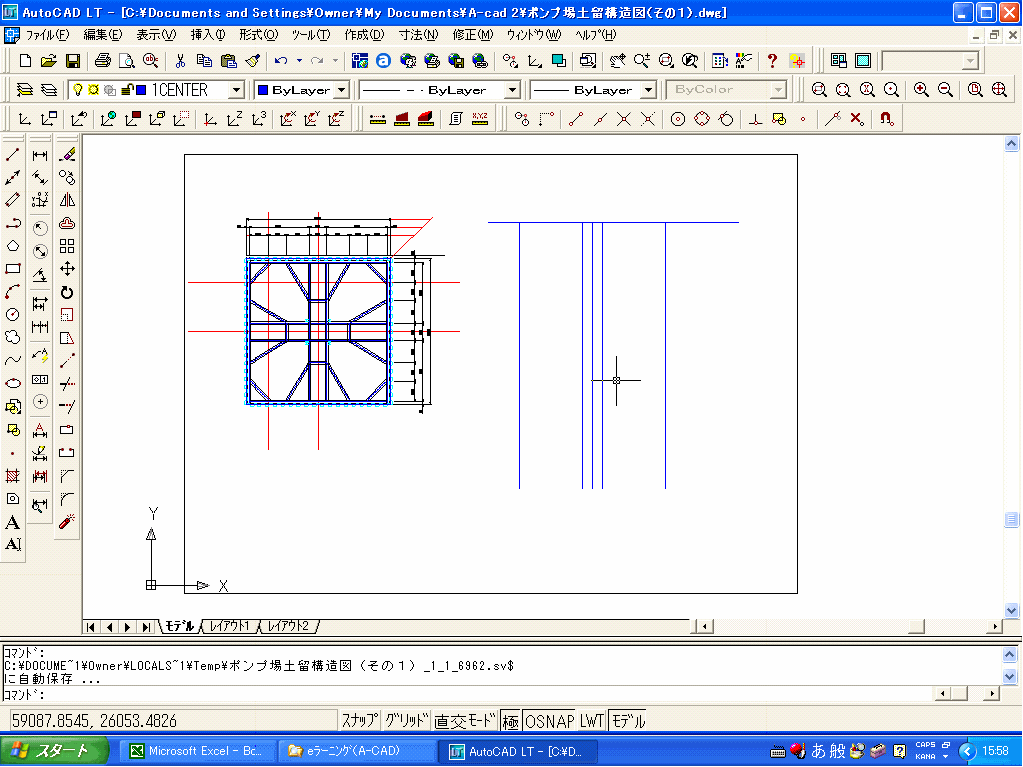Select the Erase tool
The image size is (1023, 767).
point(67,155)
